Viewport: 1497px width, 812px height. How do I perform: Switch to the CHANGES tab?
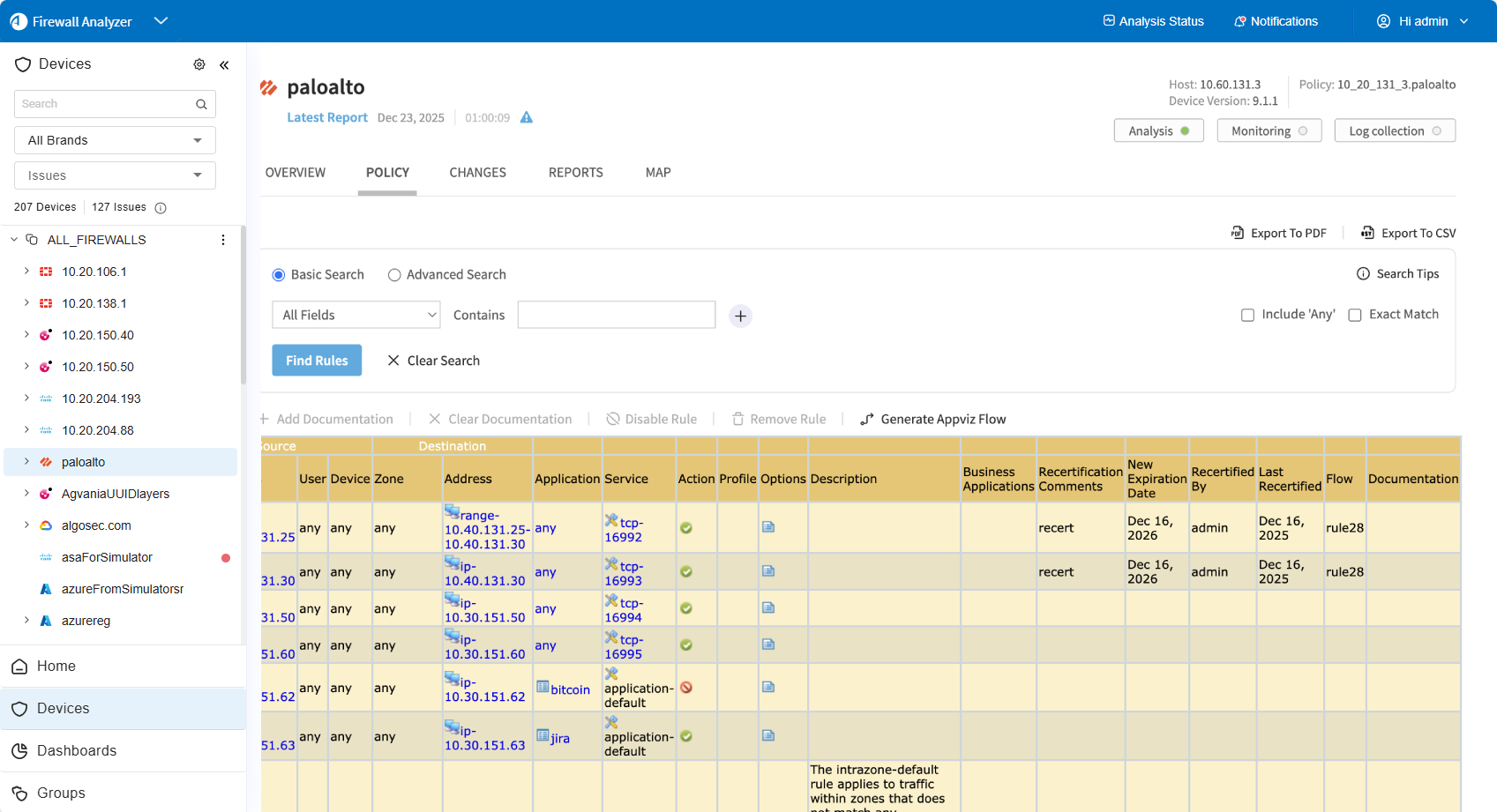(x=477, y=173)
